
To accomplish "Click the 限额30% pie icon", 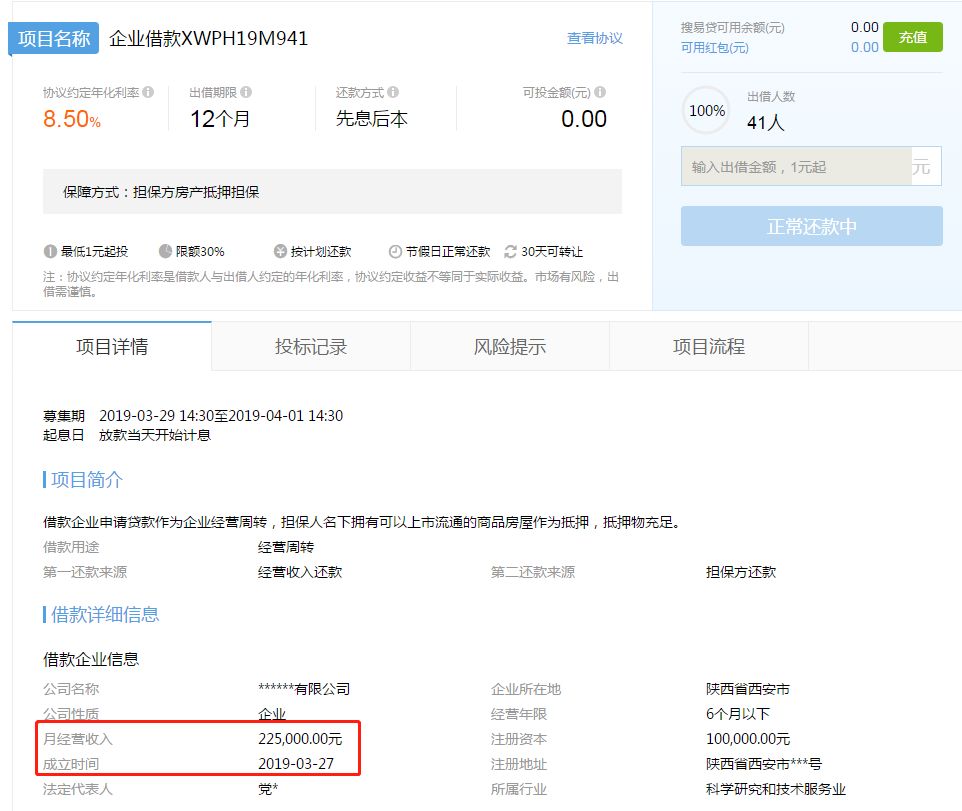I will click(x=165, y=252).
